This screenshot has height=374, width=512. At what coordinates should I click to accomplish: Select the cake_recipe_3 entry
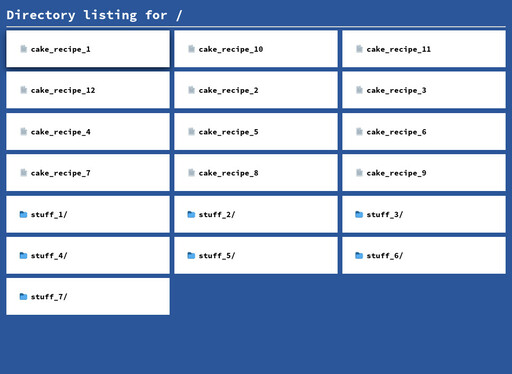pyautogui.click(x=424, y=90)
